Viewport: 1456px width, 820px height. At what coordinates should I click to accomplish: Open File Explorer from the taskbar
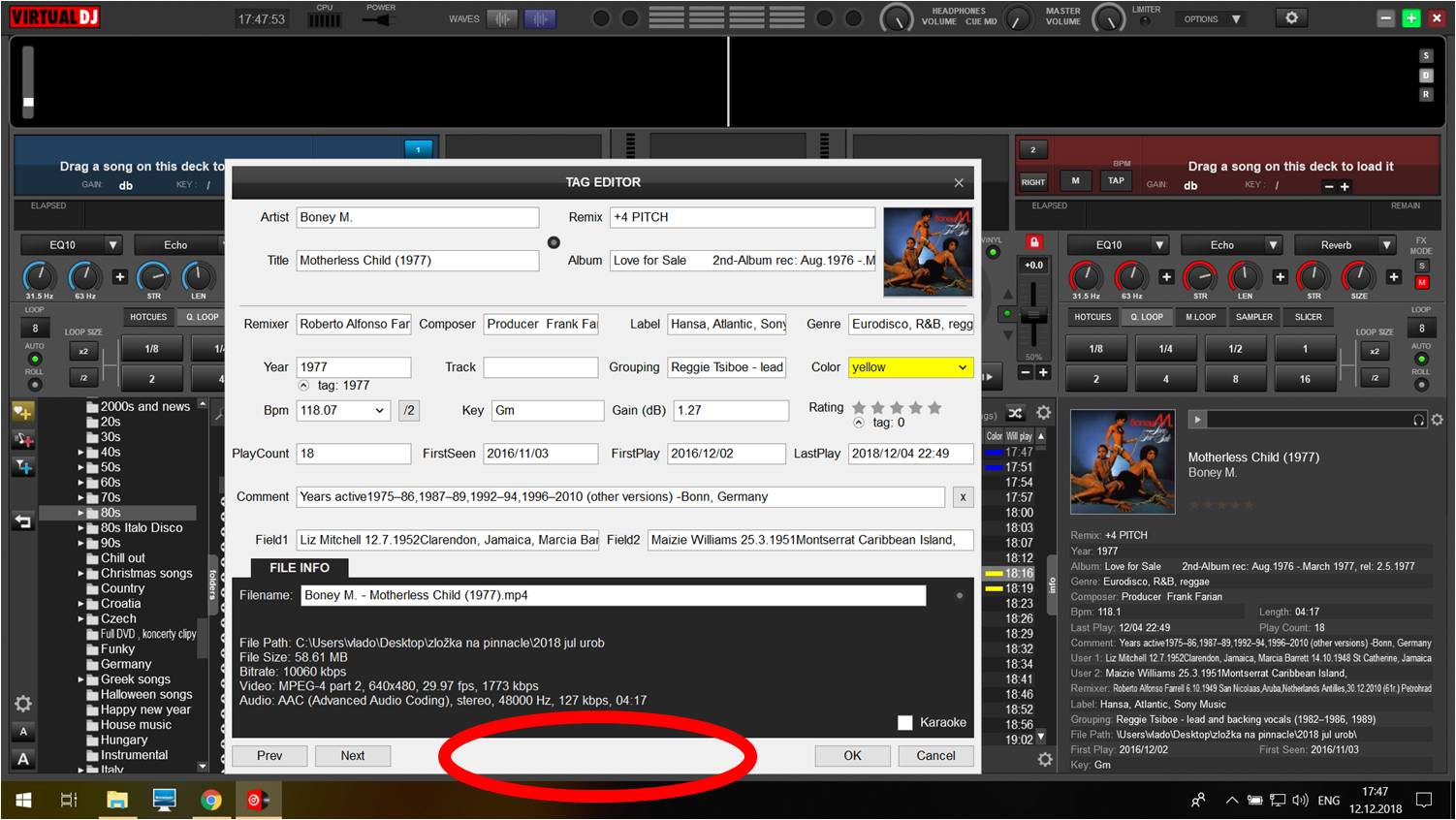117,800
